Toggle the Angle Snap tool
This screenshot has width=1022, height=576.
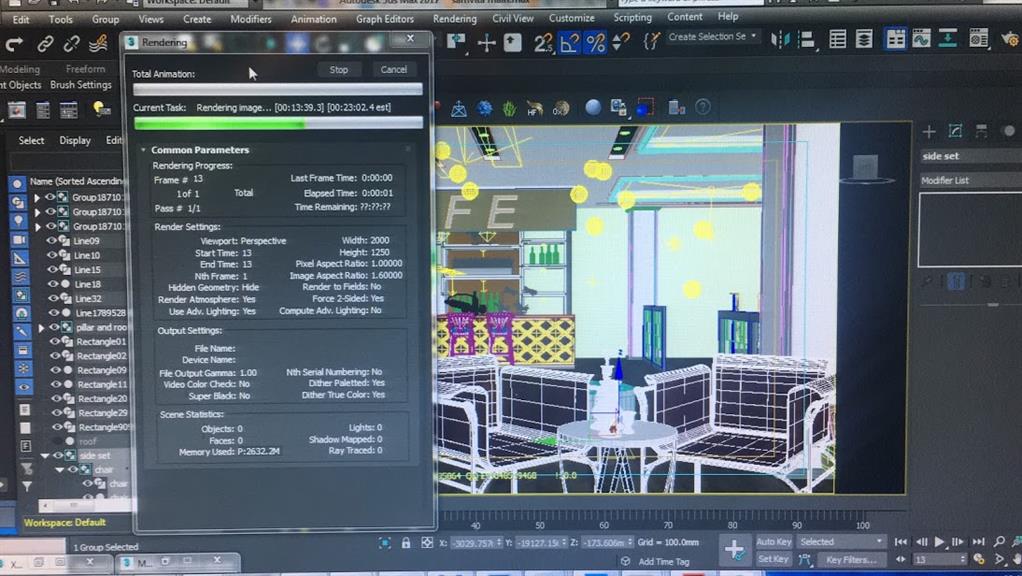(569, 43)
